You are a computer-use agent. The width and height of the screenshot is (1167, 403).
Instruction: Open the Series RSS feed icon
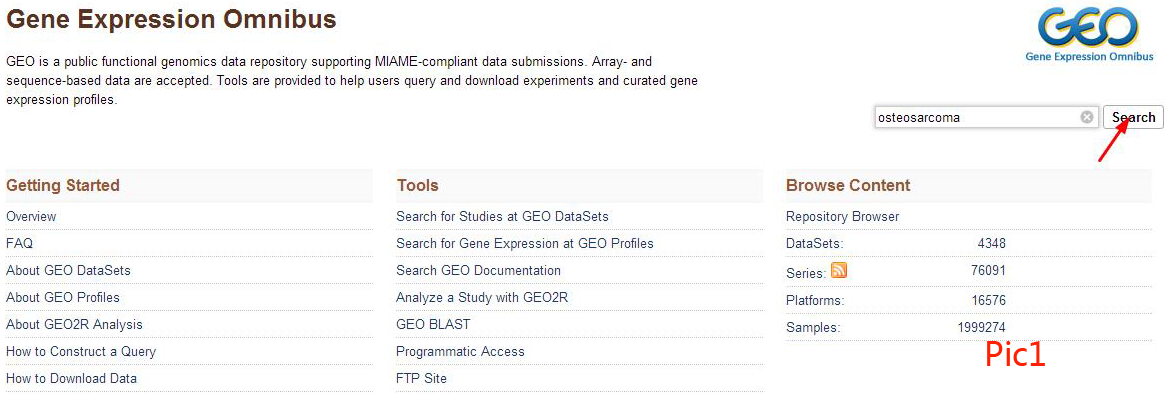pyautogui.click(x=839, y=270)
